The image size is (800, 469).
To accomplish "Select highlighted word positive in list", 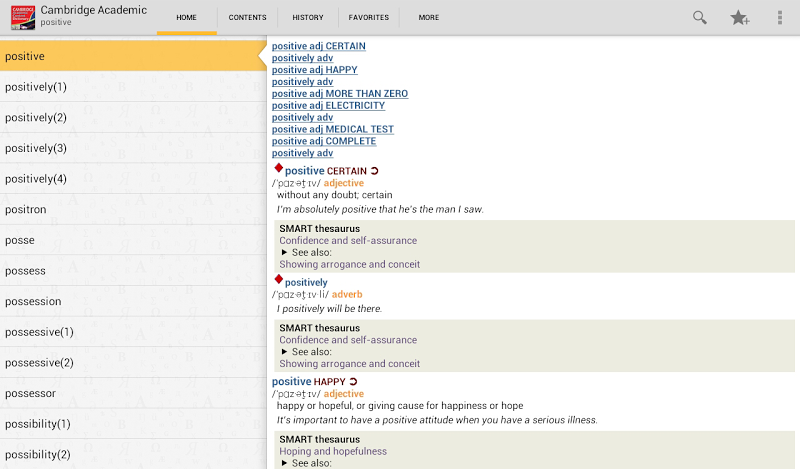I will [133, 56].
